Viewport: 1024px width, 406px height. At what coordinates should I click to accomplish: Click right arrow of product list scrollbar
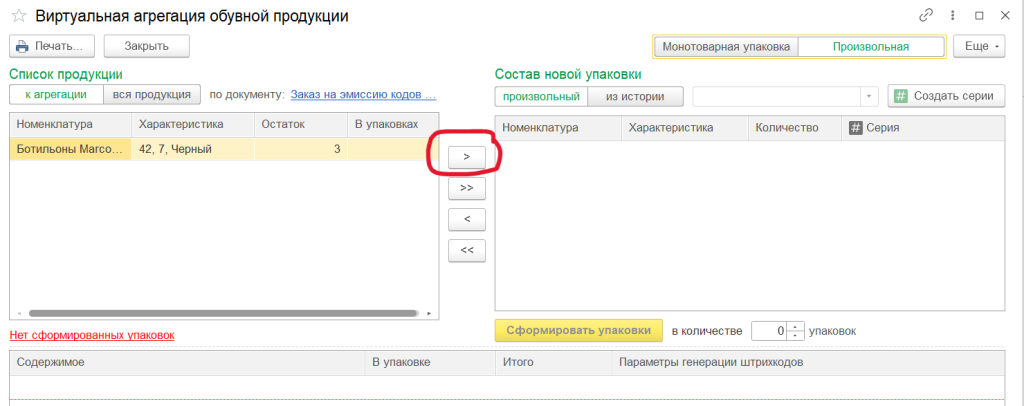(429, 313)
